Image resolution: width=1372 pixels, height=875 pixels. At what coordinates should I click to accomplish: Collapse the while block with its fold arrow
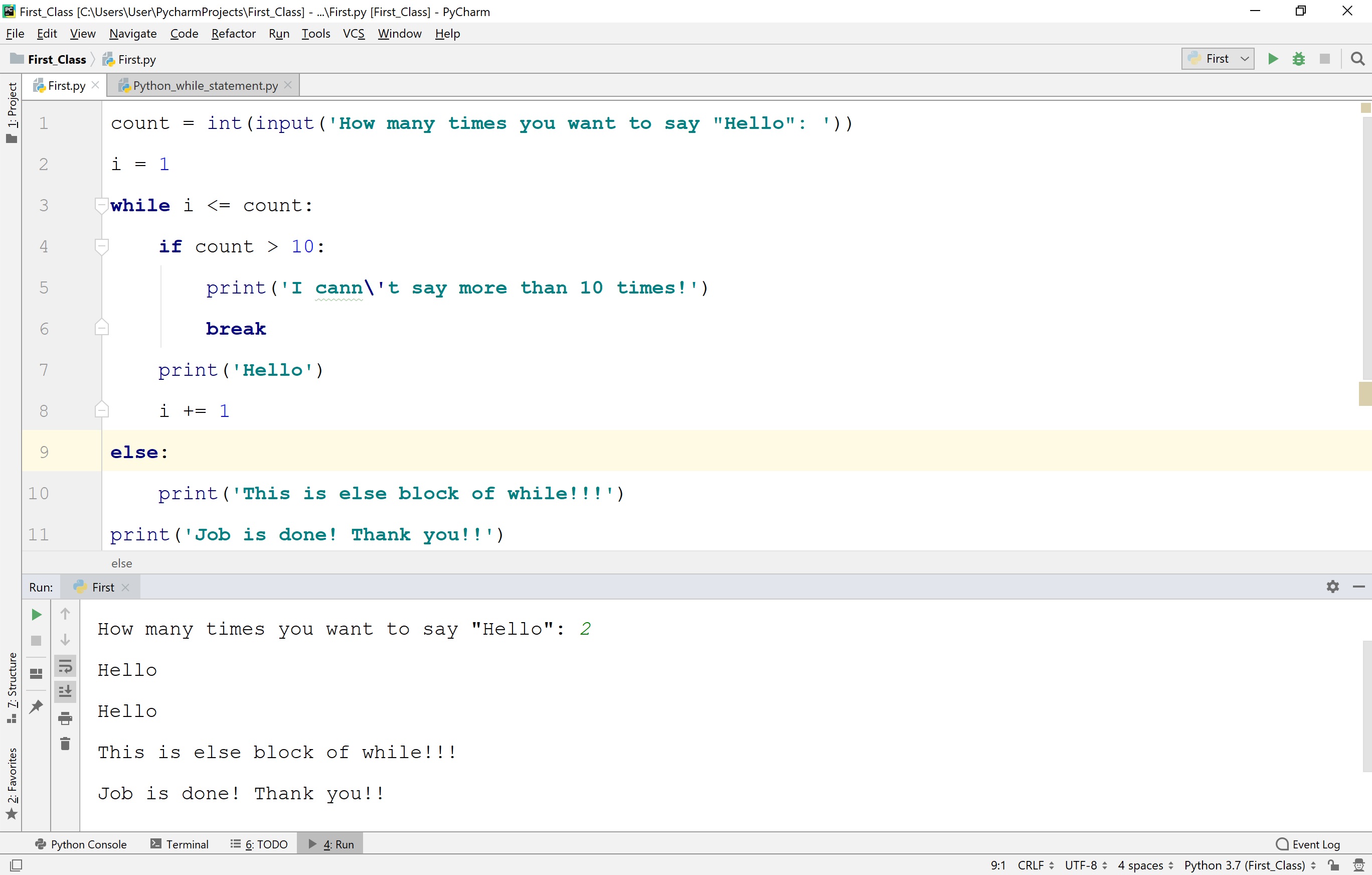[x=101, y=205]
